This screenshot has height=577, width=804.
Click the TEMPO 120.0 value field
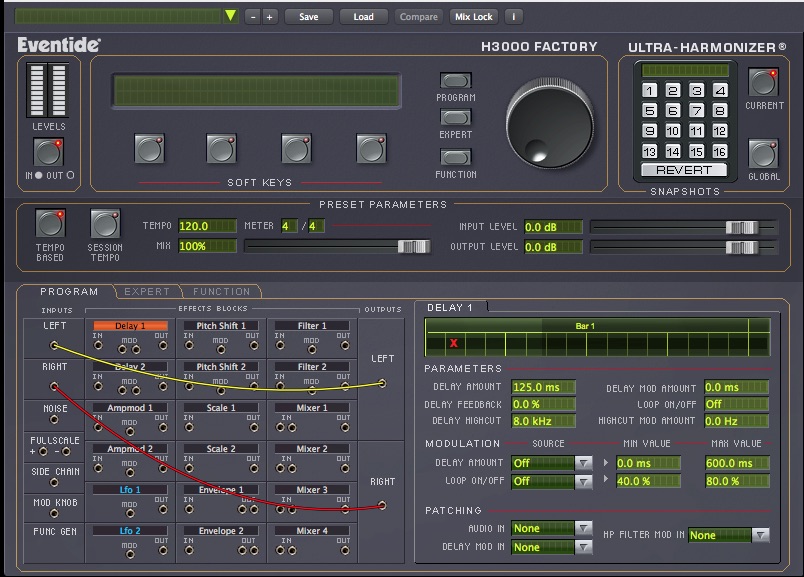207,226
